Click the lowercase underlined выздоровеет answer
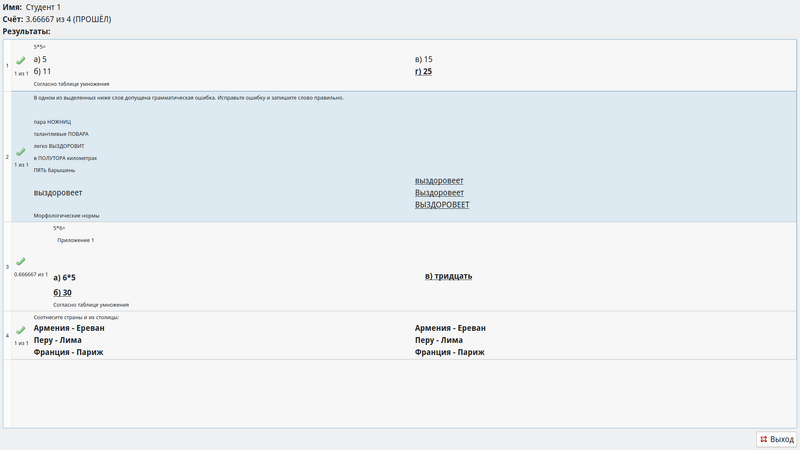This screenshot has height=450, width=800. [439, 181]
